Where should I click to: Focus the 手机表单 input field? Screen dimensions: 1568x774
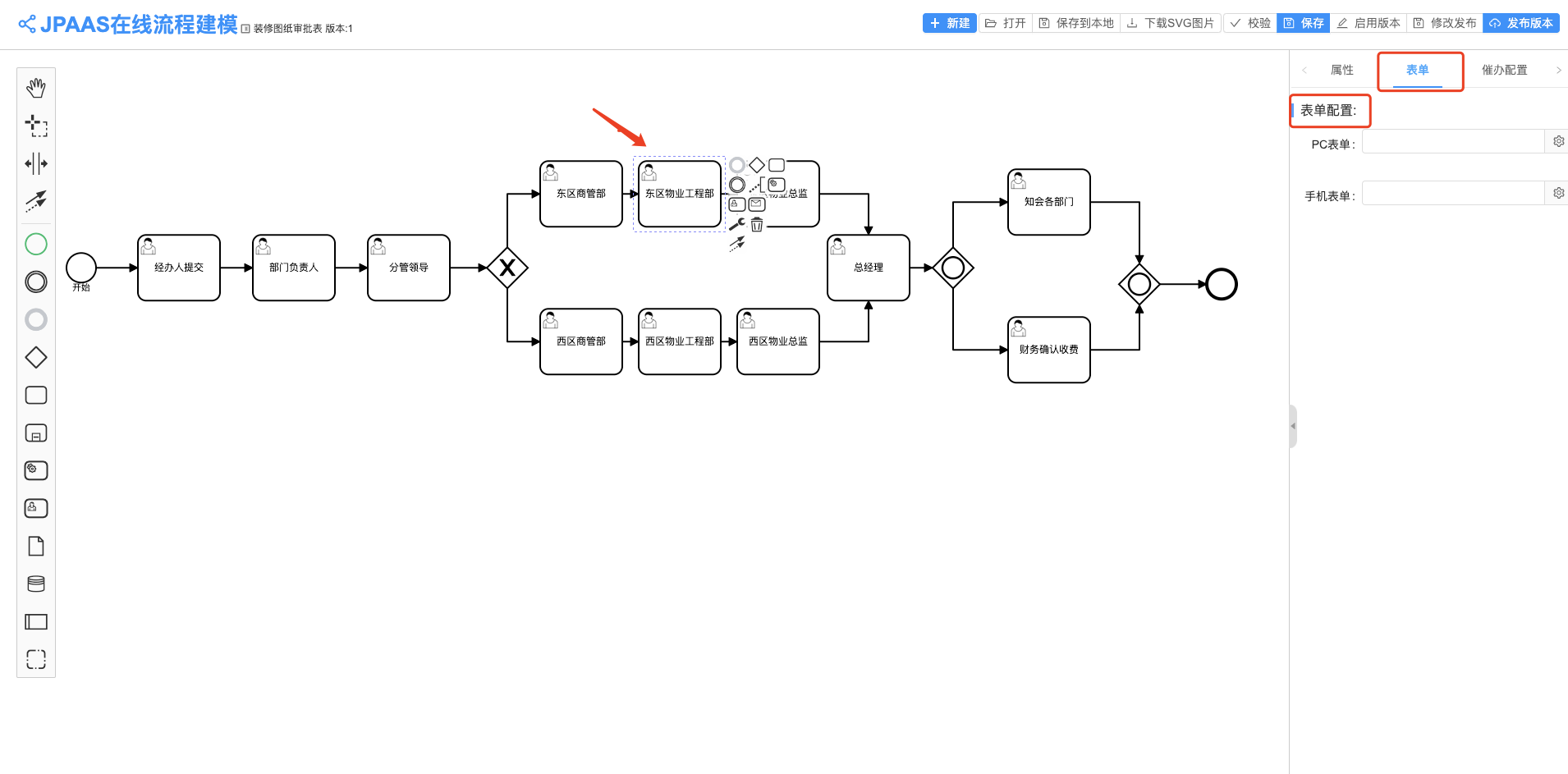click(x=1453, y=193)
